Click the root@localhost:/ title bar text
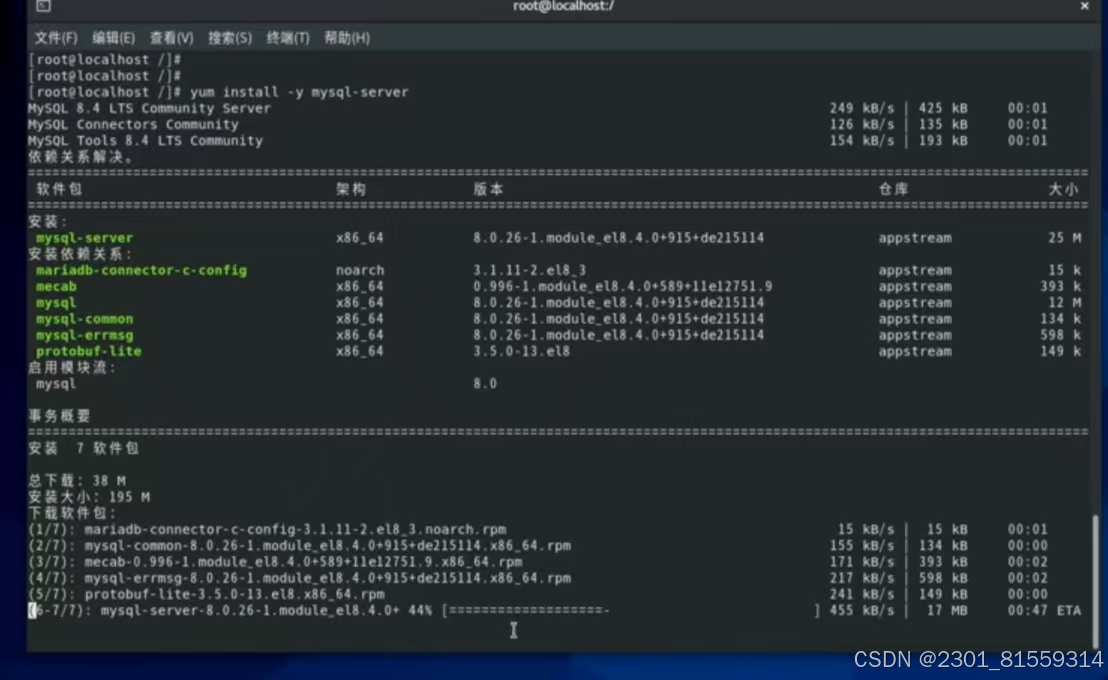The height and width of the screenshot is (680, 1108). [x=563, y=8]
